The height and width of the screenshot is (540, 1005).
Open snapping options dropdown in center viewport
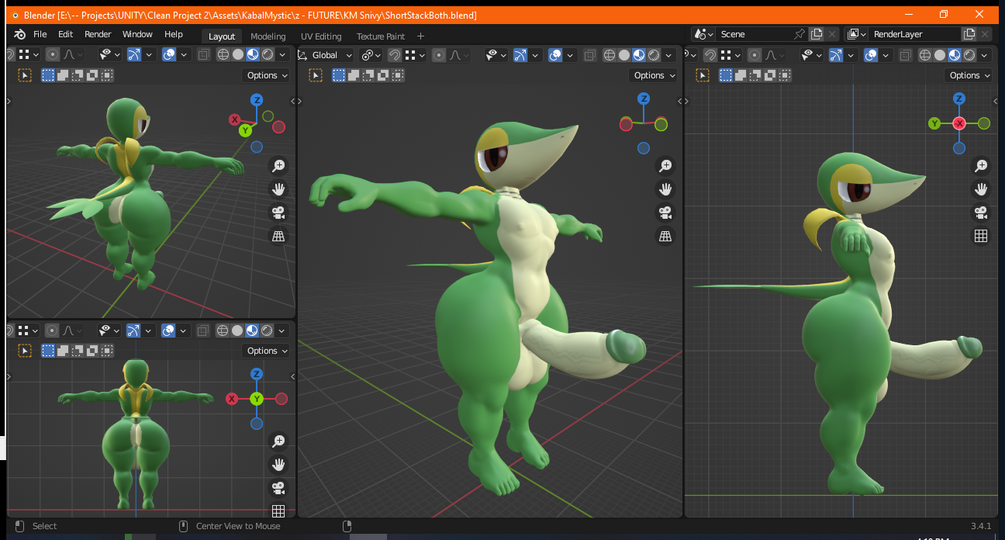tap(415, 56)
